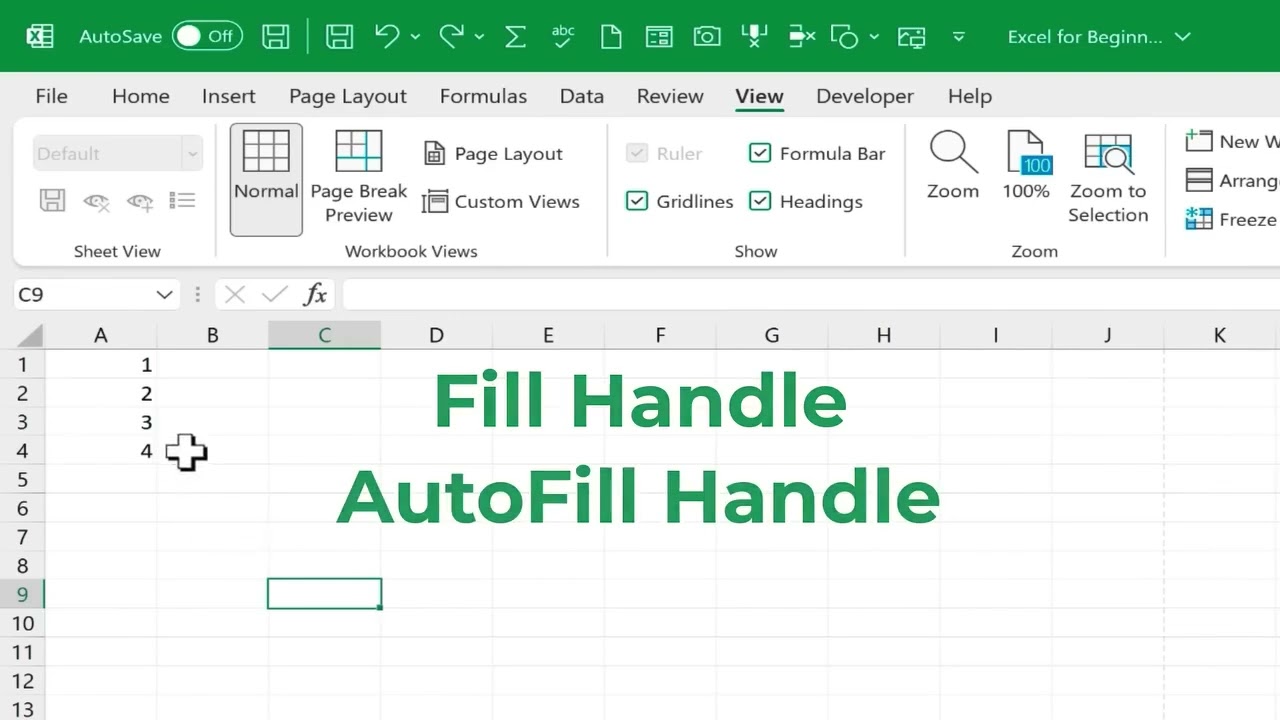Open Customize Quick Access Toolbar dropdown

click(958, 37)
